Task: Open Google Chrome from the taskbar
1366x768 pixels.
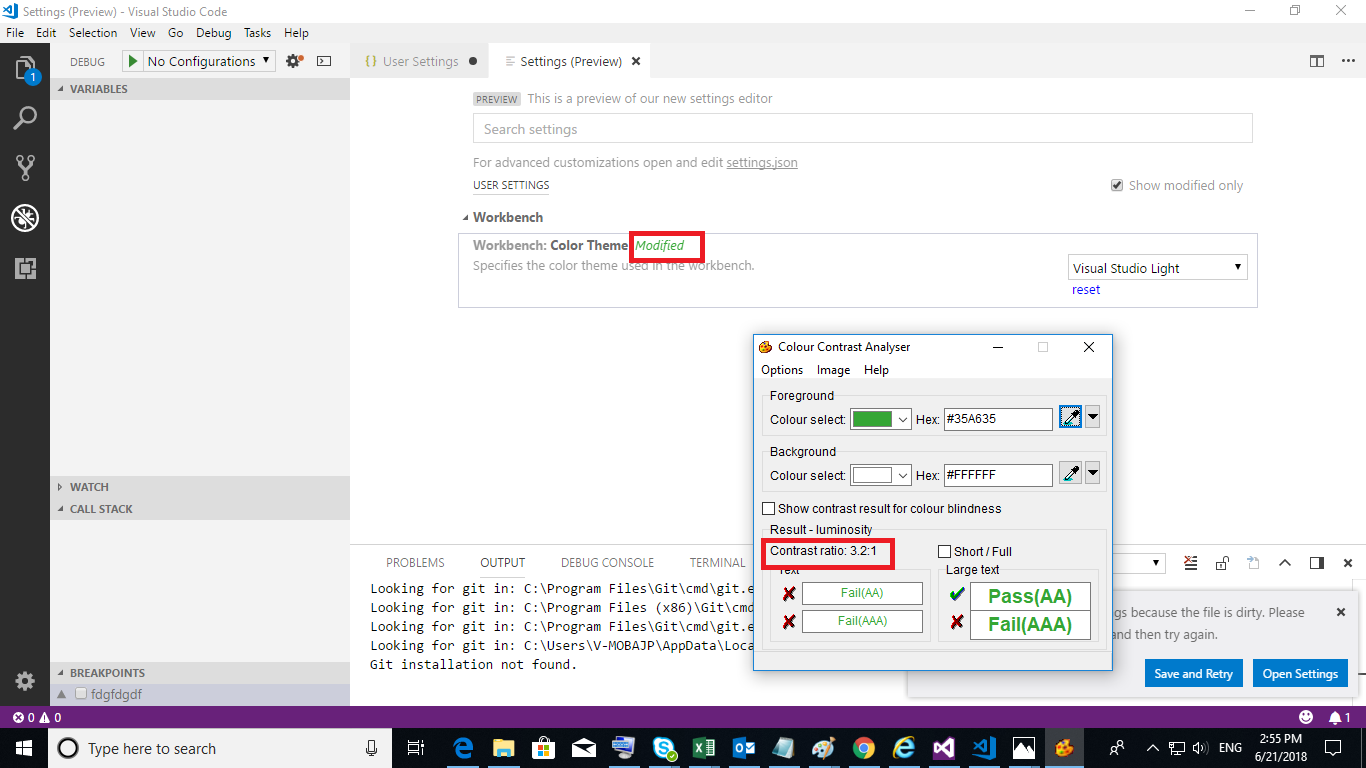Action: click(864, 748)
